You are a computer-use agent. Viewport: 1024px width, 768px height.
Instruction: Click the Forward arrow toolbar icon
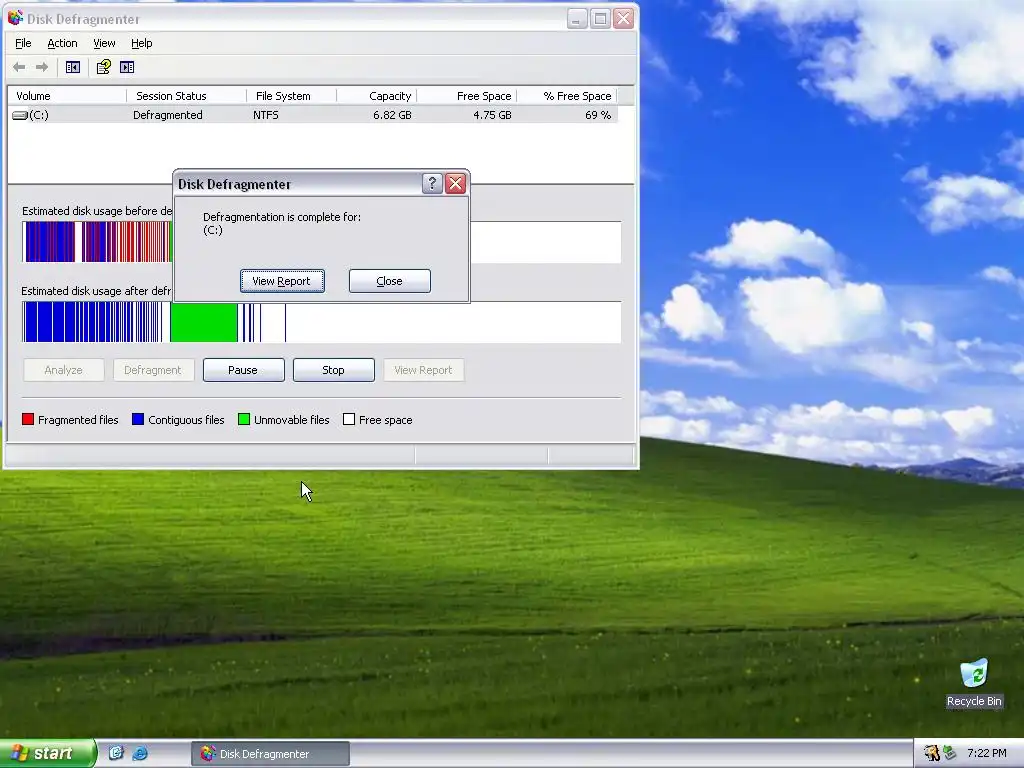click(x=42, y=67)
